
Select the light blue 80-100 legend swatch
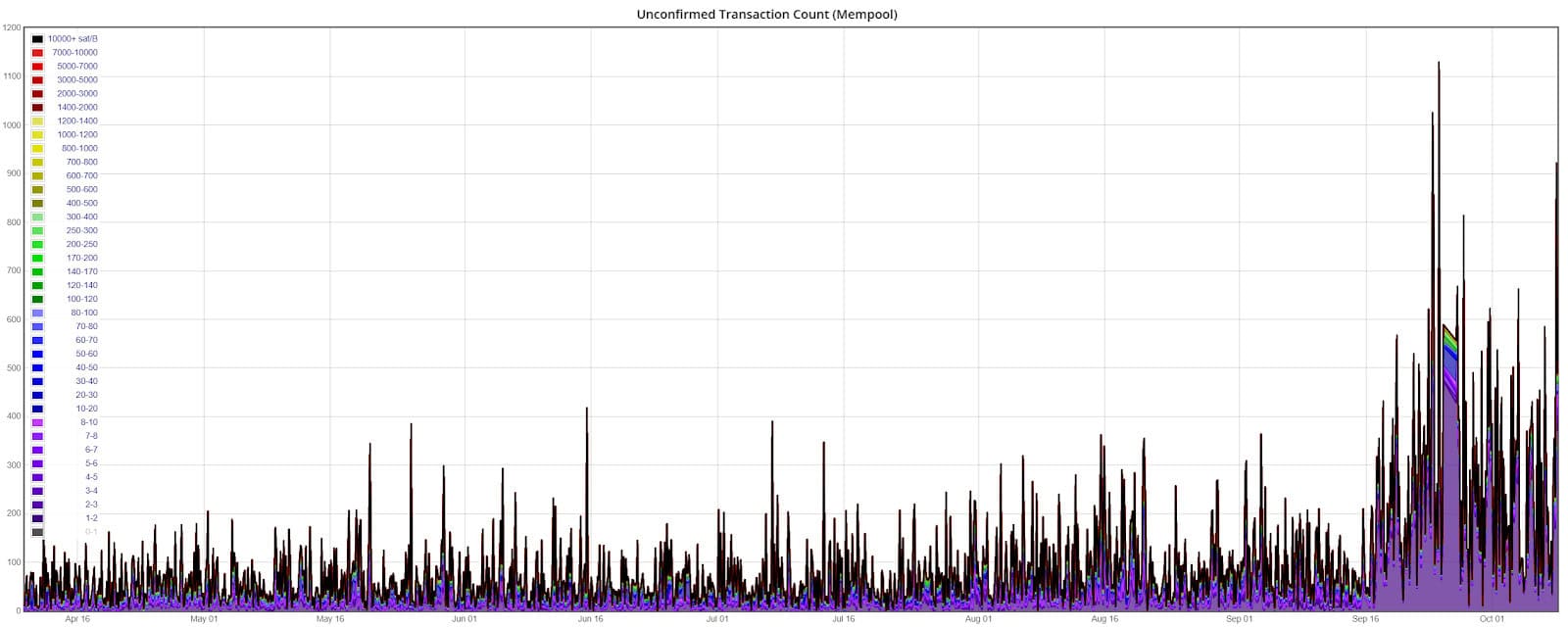tap(37, 314)
